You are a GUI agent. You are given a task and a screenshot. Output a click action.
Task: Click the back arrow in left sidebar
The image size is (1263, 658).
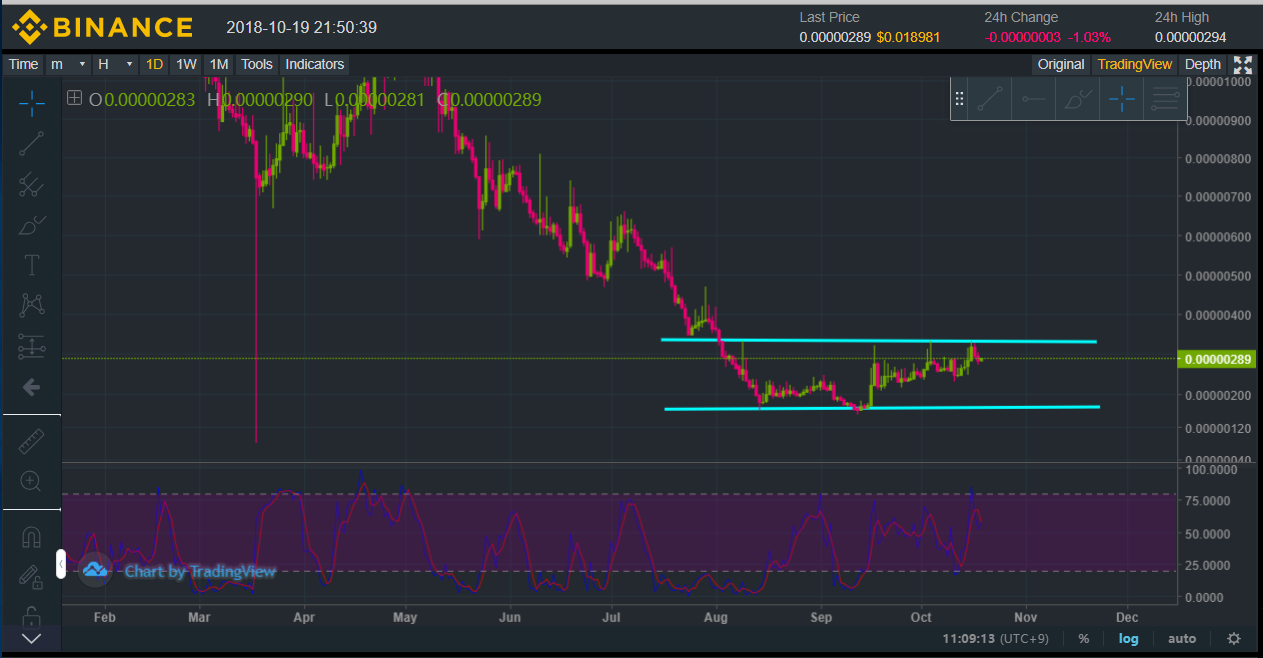coord(31,387)
